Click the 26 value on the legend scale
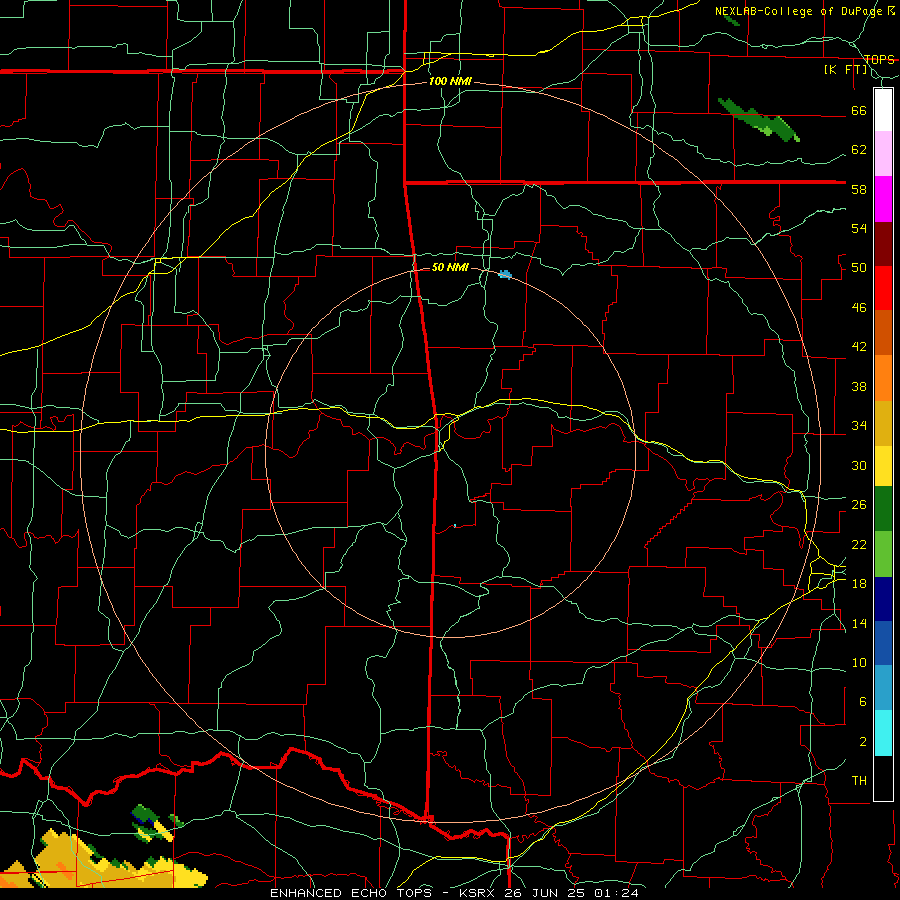 859,505
